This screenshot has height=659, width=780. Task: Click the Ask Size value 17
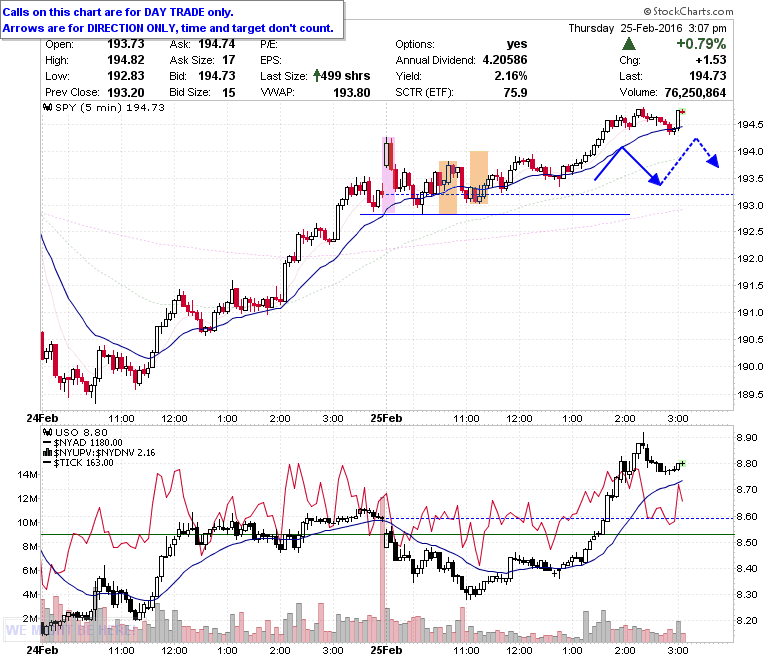229,60
